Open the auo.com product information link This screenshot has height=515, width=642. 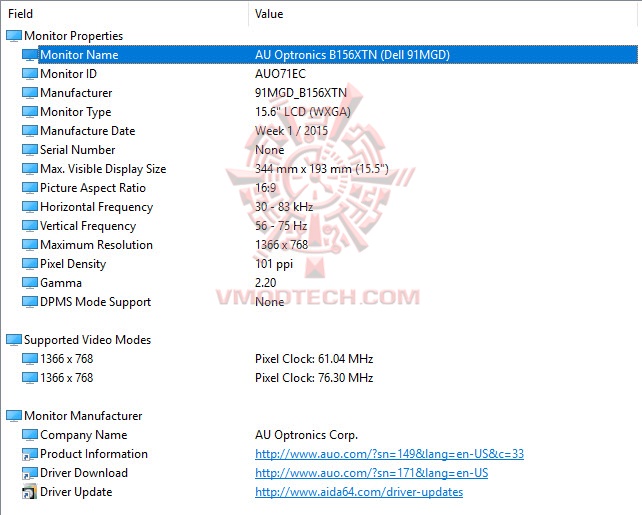(389, 454)
